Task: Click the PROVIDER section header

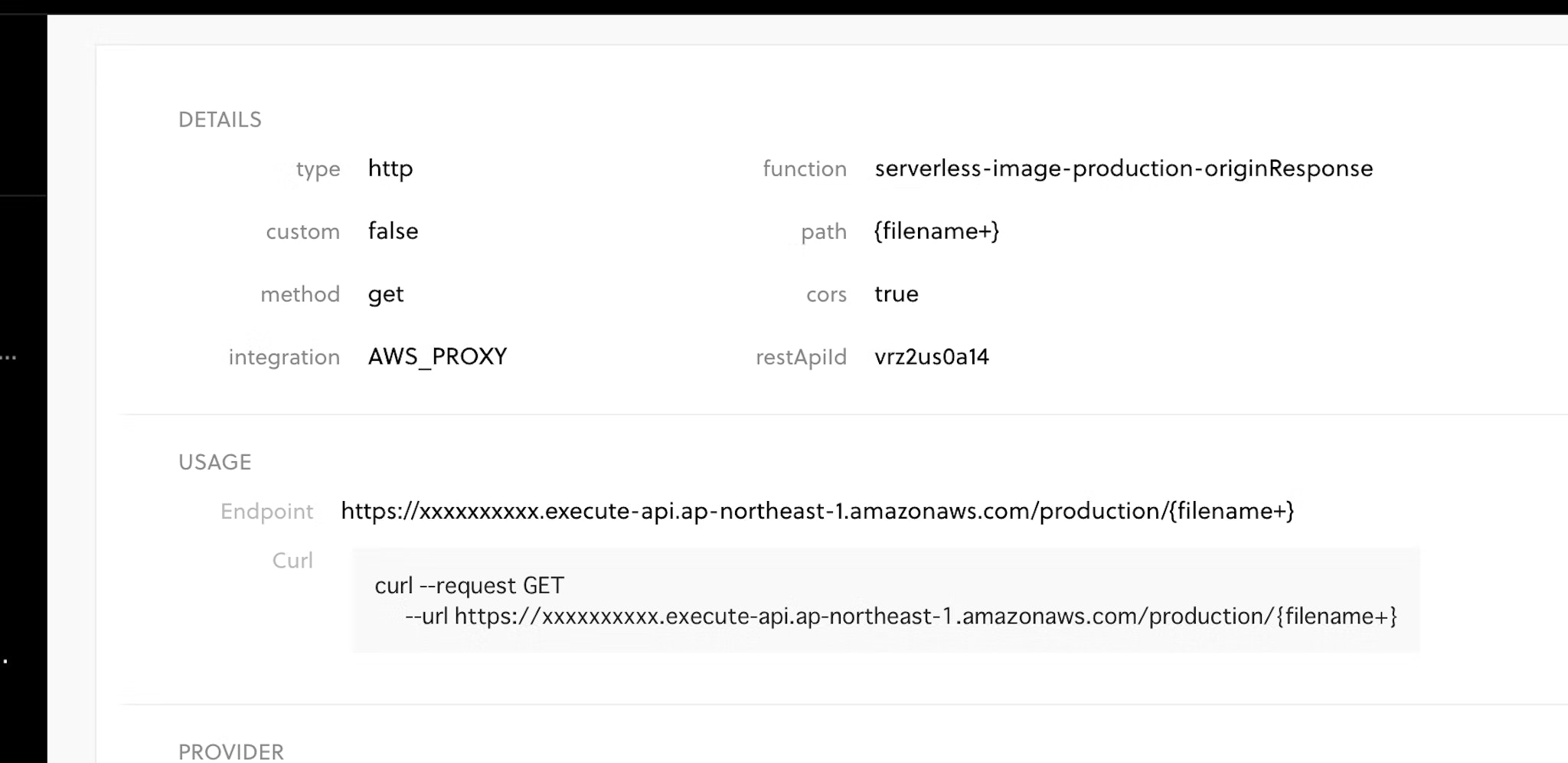Action: click(x=230, y=752)
